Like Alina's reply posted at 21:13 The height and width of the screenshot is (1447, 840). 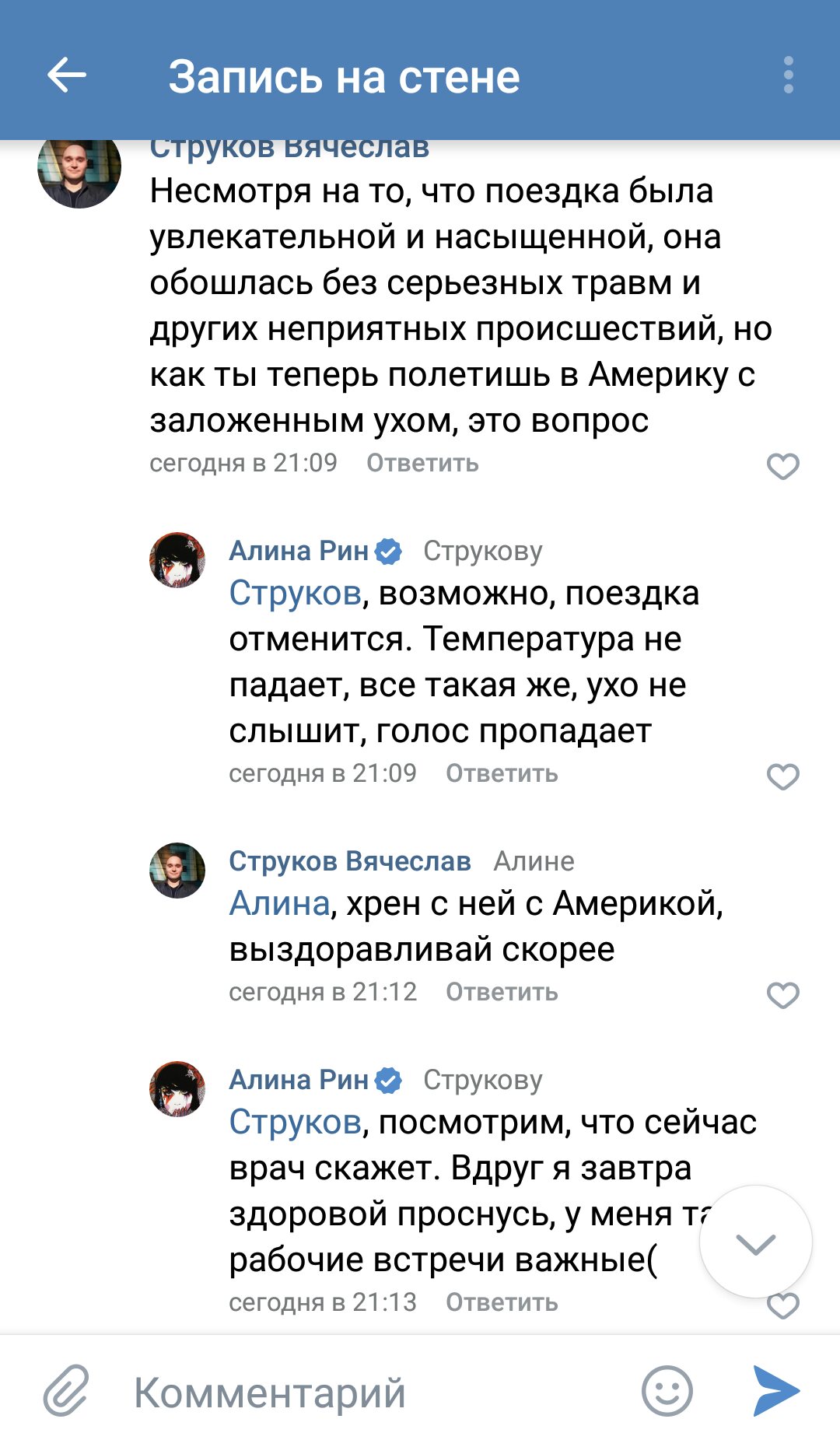[x=782, y=1307]
